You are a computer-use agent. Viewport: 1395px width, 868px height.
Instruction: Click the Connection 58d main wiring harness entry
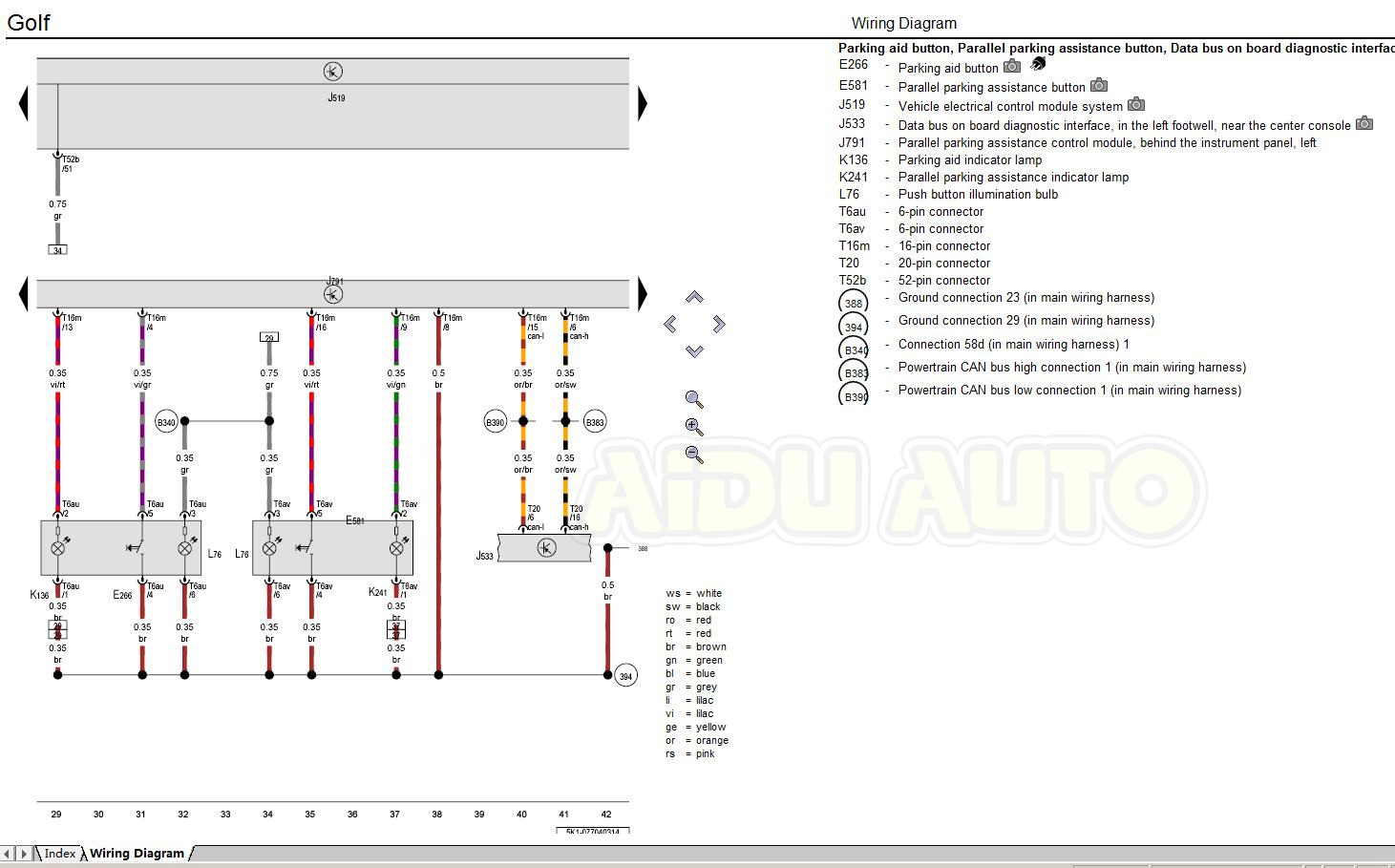coord(1013,344)
